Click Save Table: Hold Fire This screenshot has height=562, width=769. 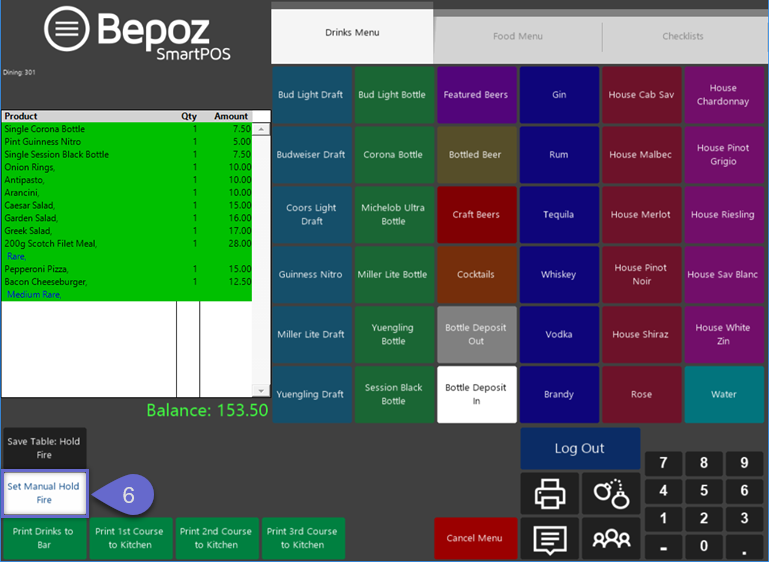pyautogui.click(x=45, y=448)
